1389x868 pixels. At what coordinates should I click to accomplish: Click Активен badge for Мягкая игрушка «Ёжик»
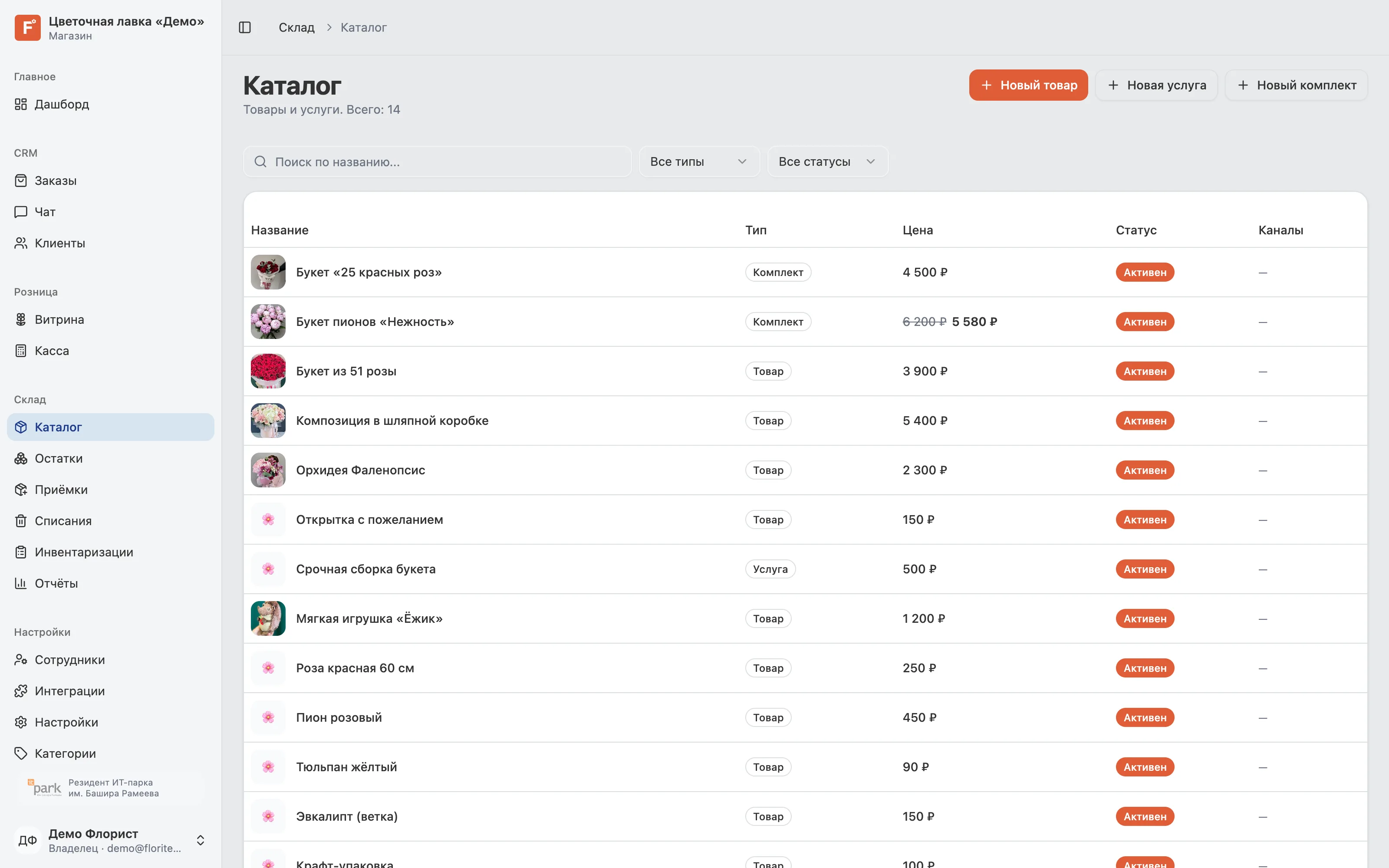(1145, 618)
